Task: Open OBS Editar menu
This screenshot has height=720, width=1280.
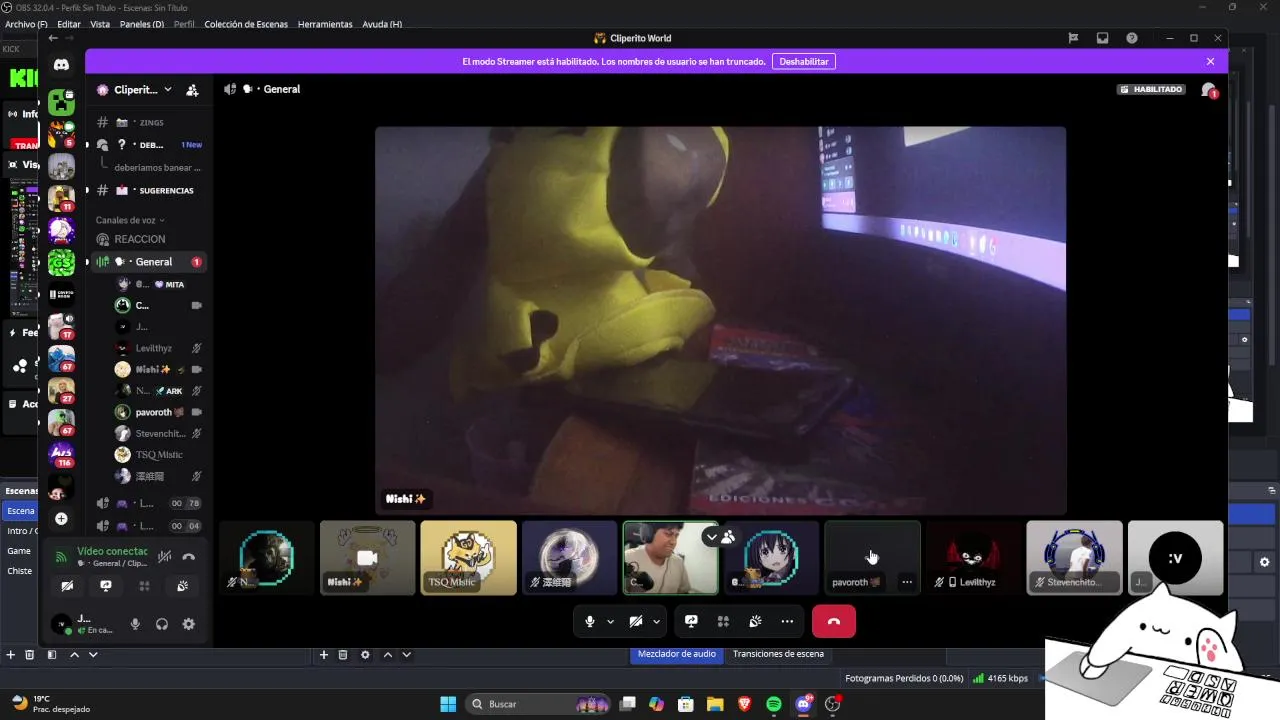Action: tap(69, 24)
